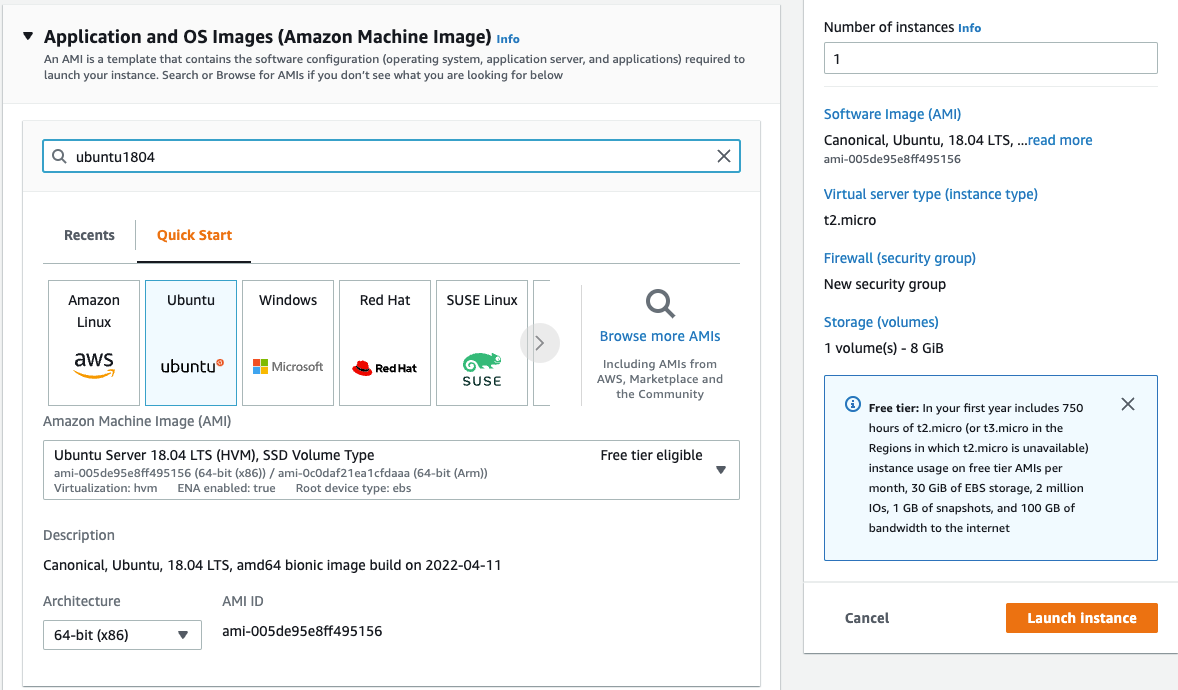Select the SUSE Linux AMI card
The width and height of the screenshot is (1178, 690).
[481, 342]
